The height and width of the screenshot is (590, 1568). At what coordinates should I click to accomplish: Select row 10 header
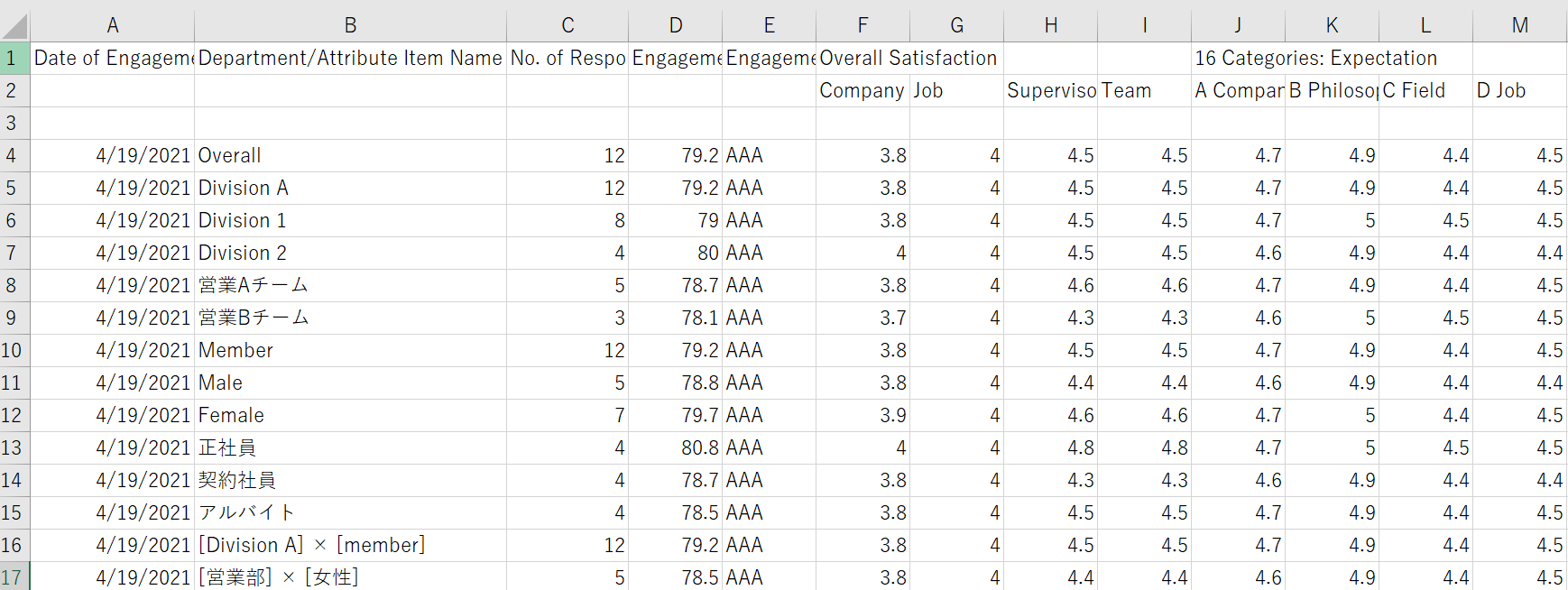point(13,350)
